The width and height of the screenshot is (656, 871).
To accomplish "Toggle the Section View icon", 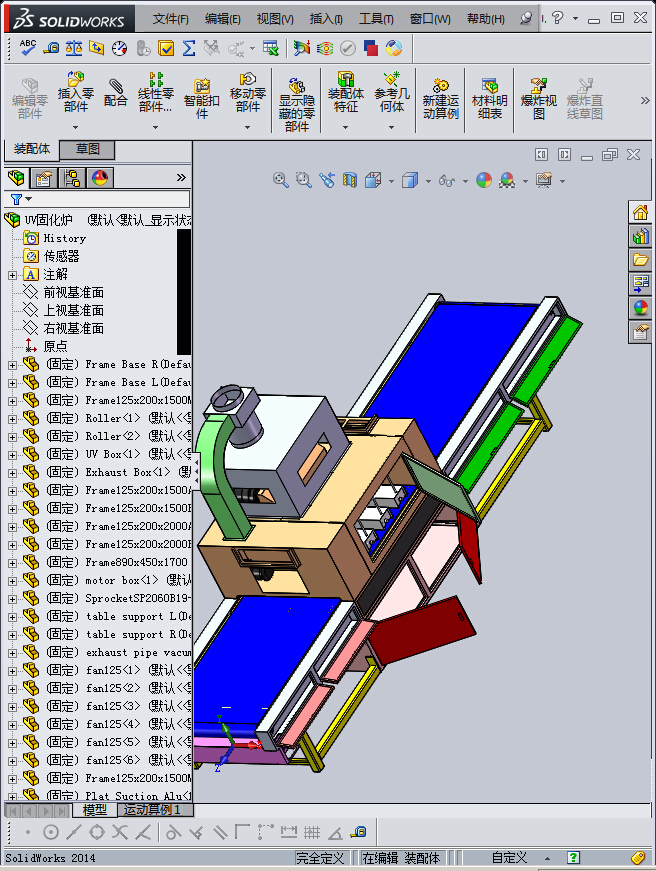I will tap(350, 180).
